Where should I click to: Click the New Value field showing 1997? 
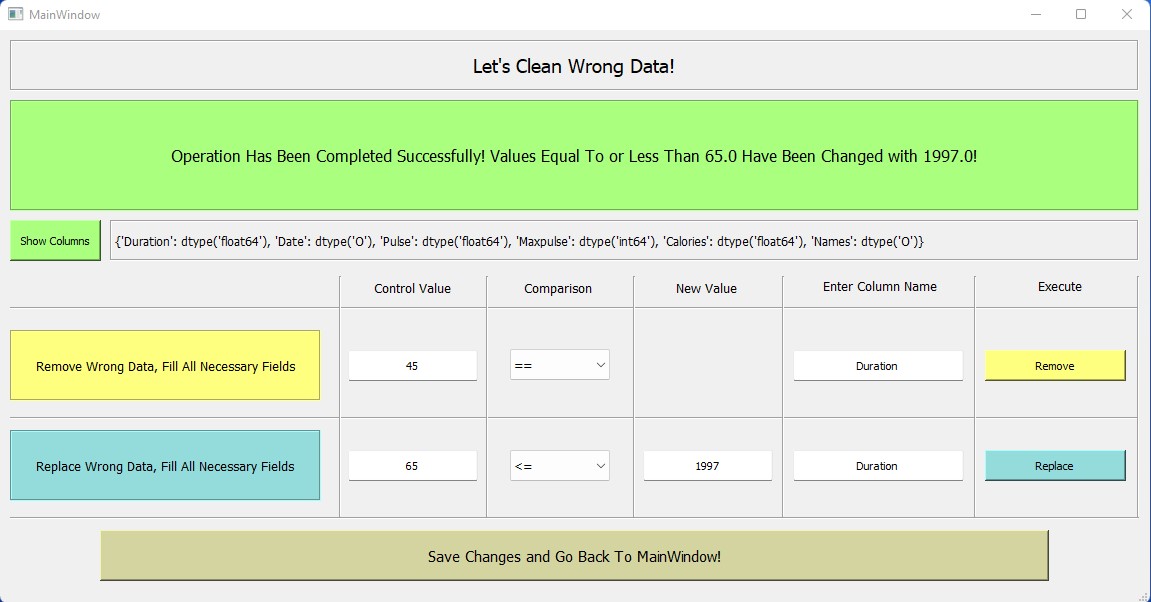(x=707, y=466)
